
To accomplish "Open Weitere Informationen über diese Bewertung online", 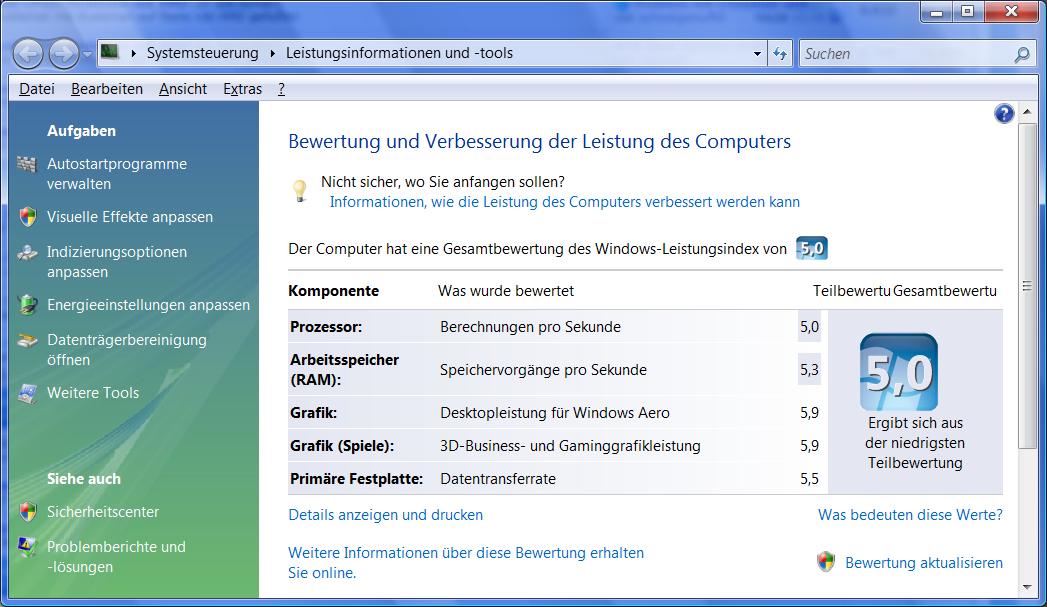I will (x=465, y=563).
